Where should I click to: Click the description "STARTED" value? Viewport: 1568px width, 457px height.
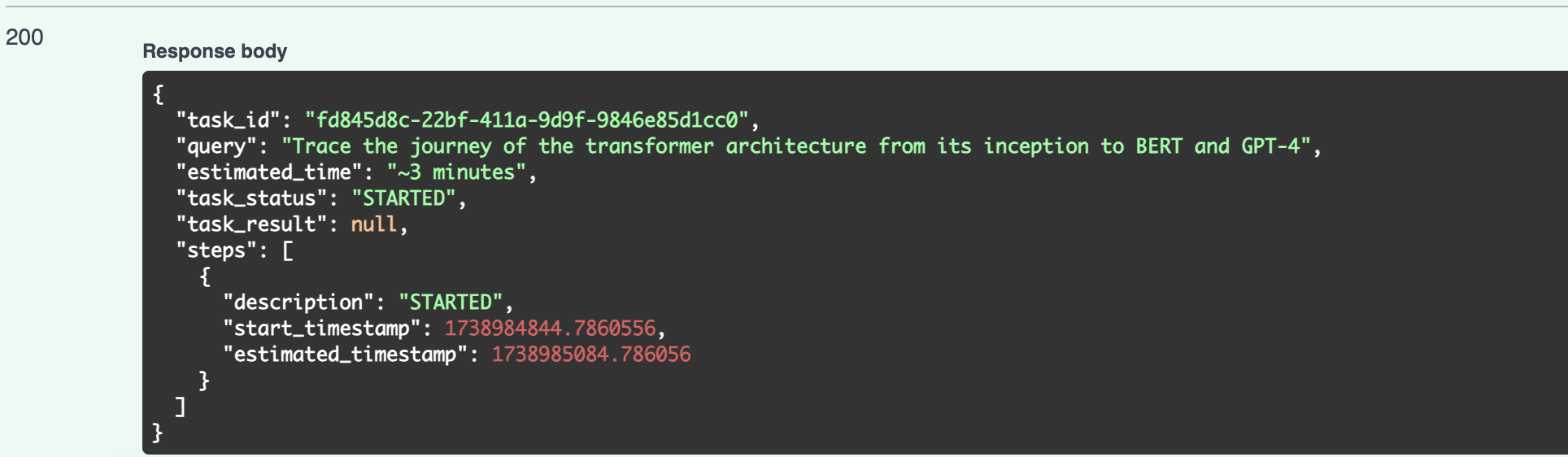[x=451, y=302]
